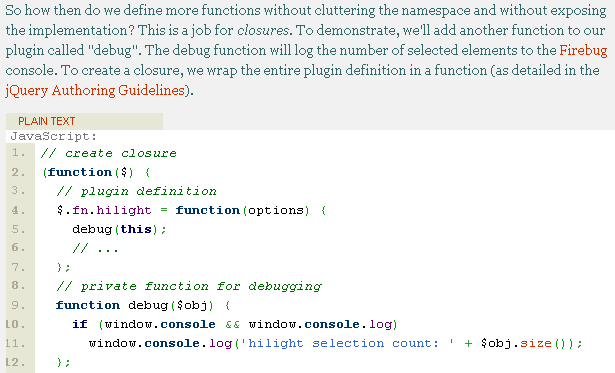Click line number 7 in the gutter
The height and width of the screenshot is (373, 615).
[18, 267]
